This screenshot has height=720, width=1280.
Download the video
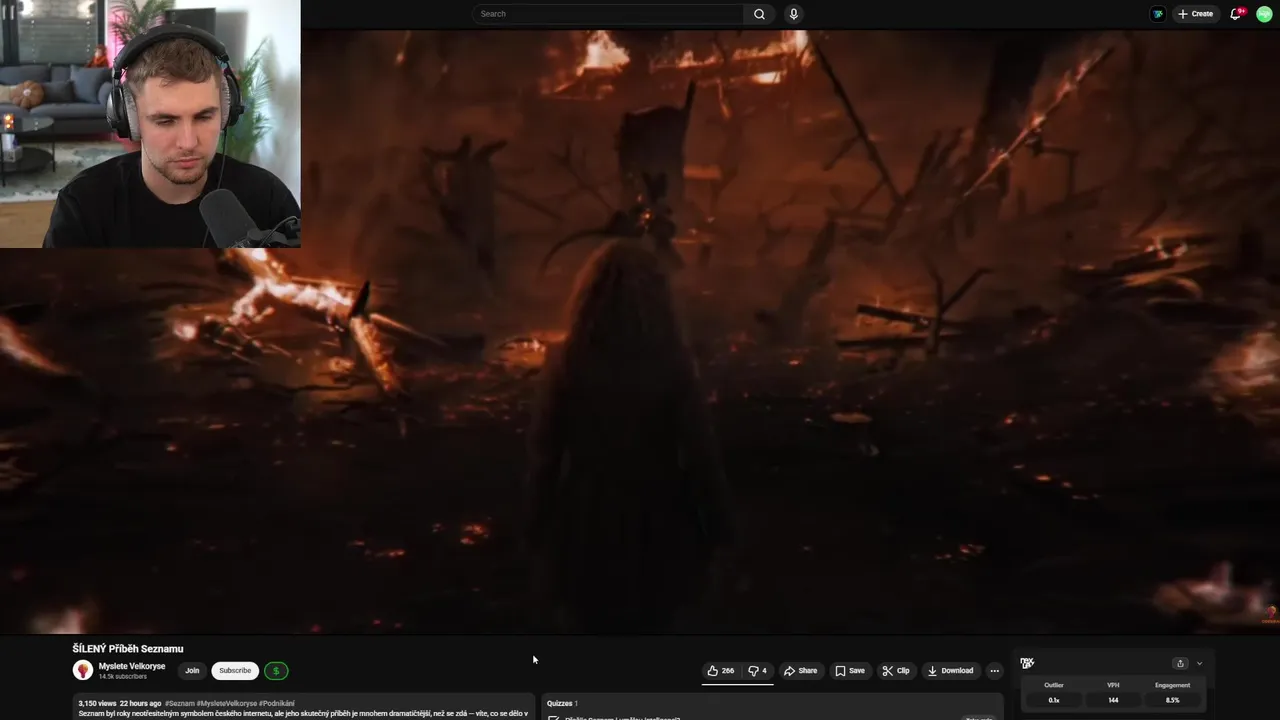click(x=950, y=671)
